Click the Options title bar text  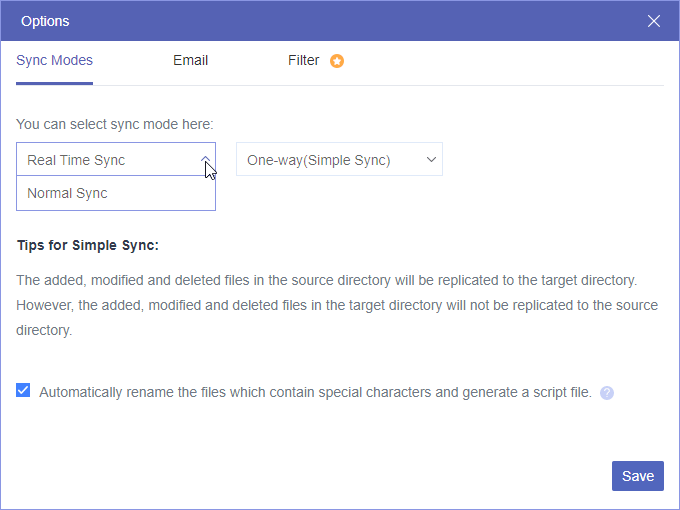(x=45, y=21)
